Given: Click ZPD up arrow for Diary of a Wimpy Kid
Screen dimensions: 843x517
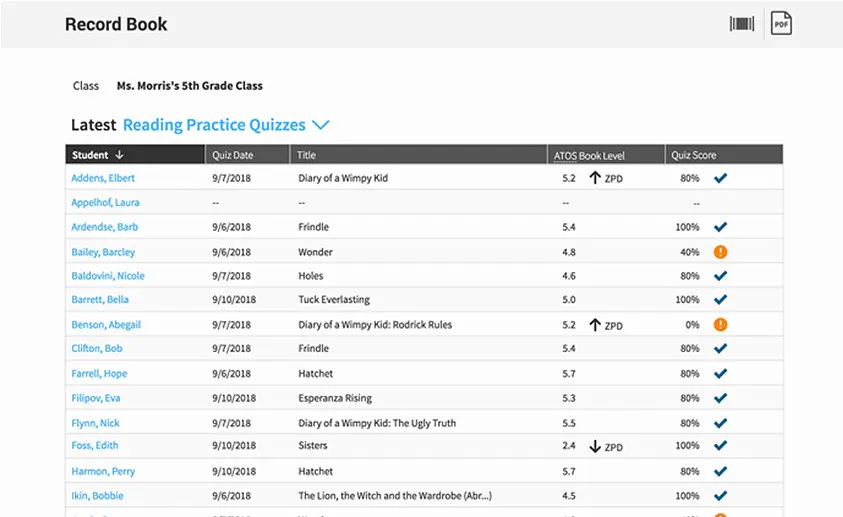Looking at the screenshot, I should 595,178.
